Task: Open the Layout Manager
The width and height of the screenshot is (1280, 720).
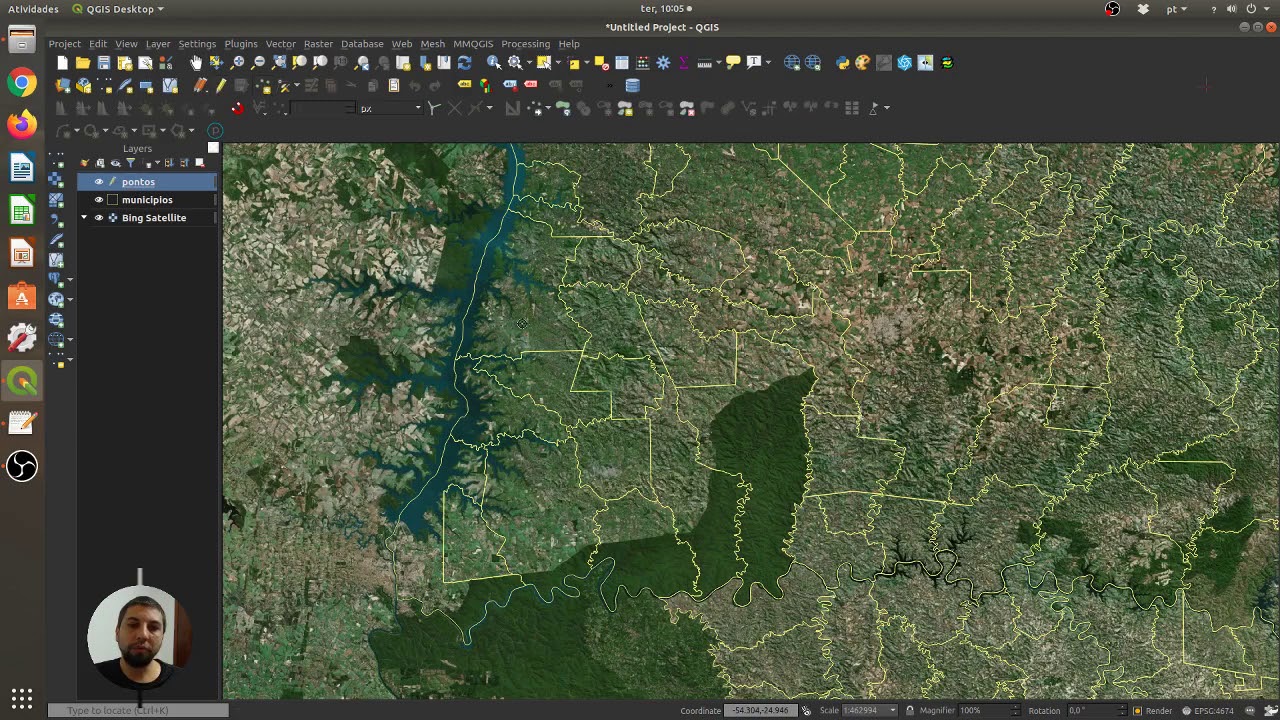Action: 145,62
